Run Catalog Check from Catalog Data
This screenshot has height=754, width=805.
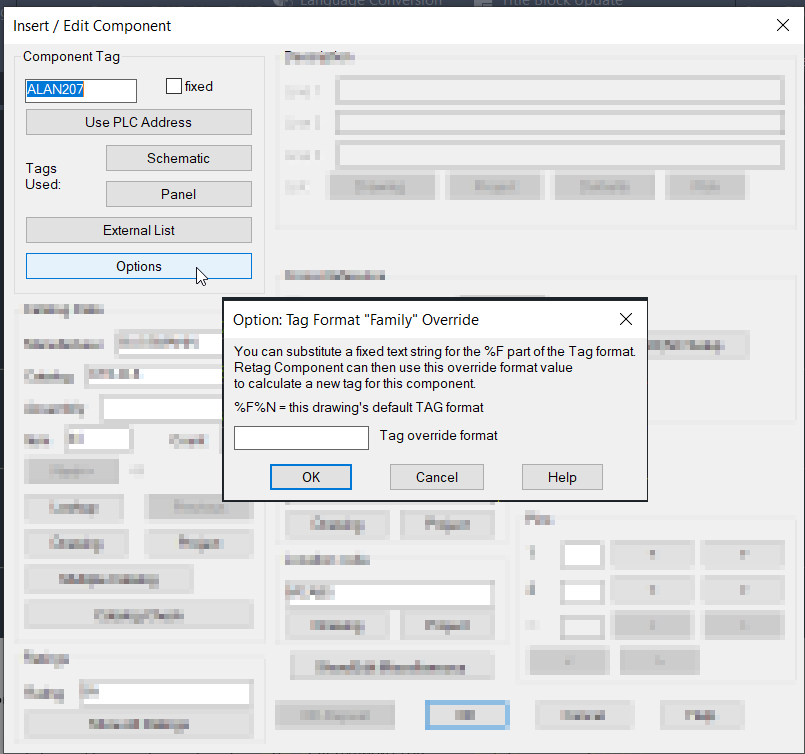(138, 613)
